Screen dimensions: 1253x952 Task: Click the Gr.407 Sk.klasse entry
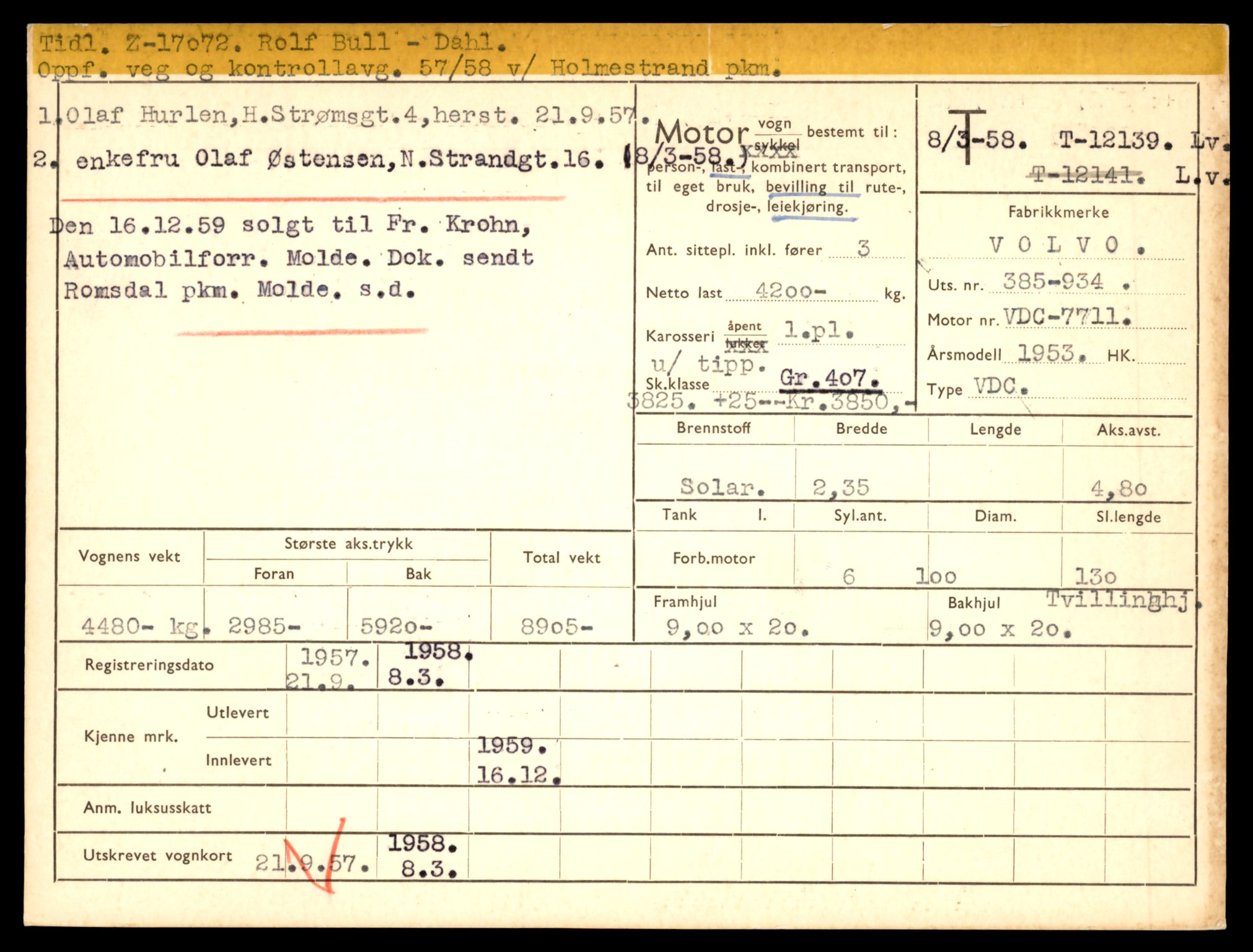coord(830,379)
